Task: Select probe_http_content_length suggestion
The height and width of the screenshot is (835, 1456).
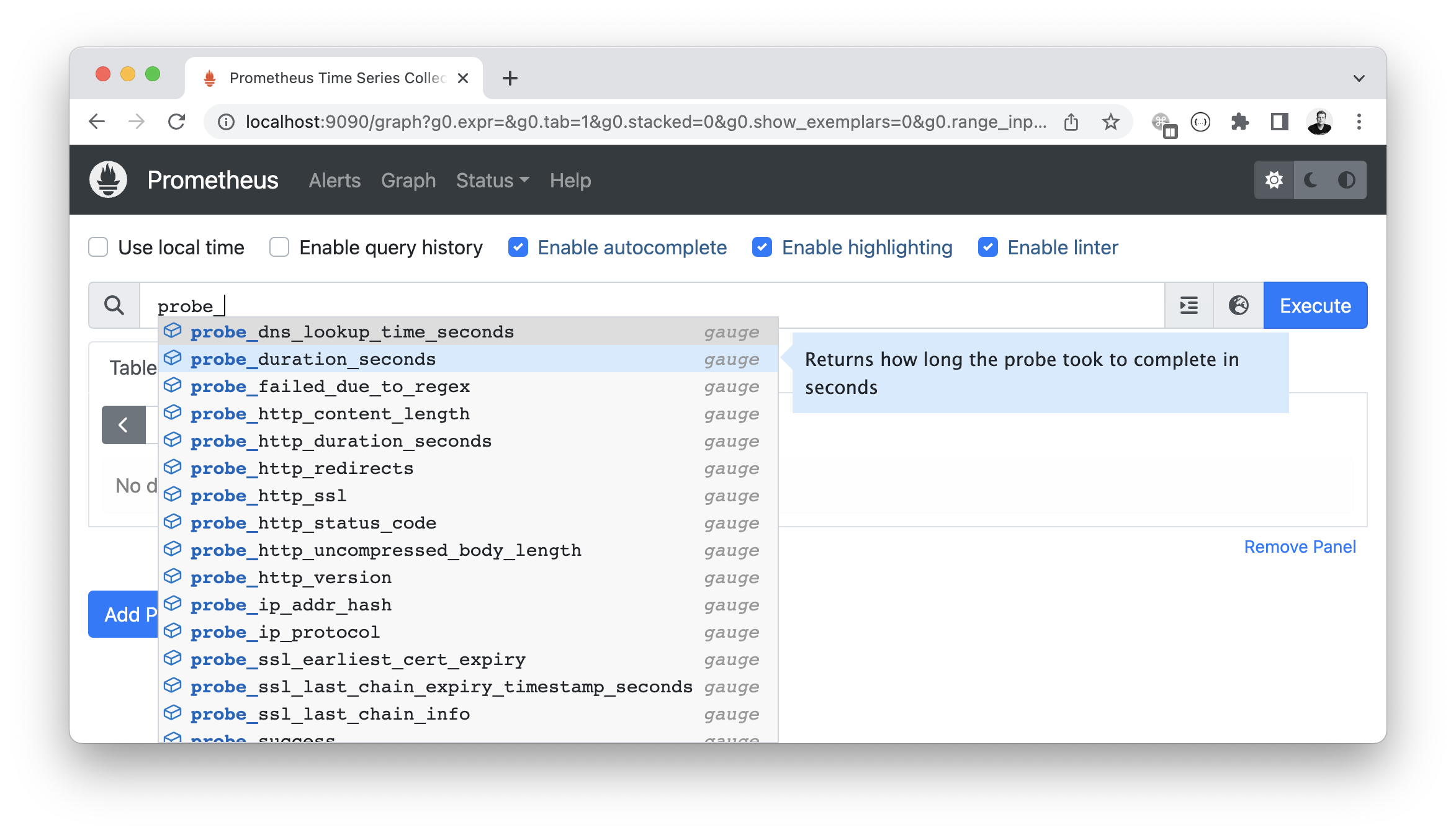Action: 469,414
